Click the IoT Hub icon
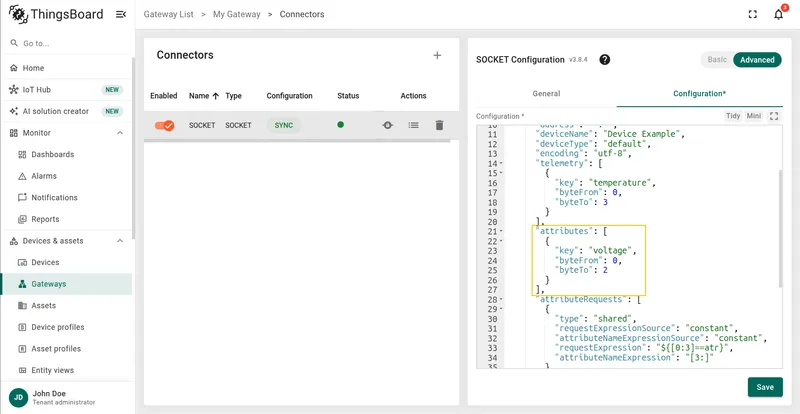 [14, 89]
